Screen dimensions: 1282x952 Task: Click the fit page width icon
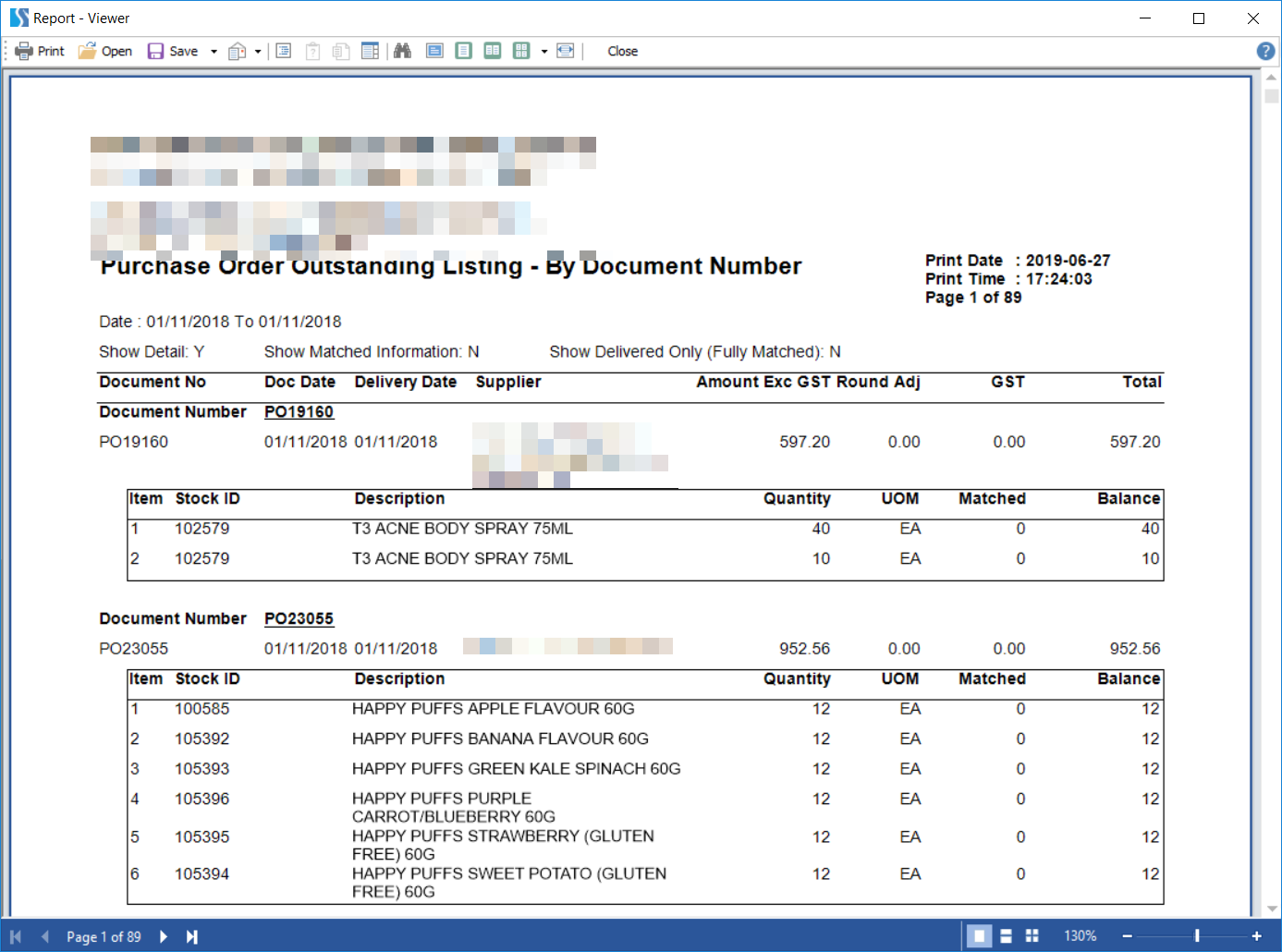[x=566, y=51]
